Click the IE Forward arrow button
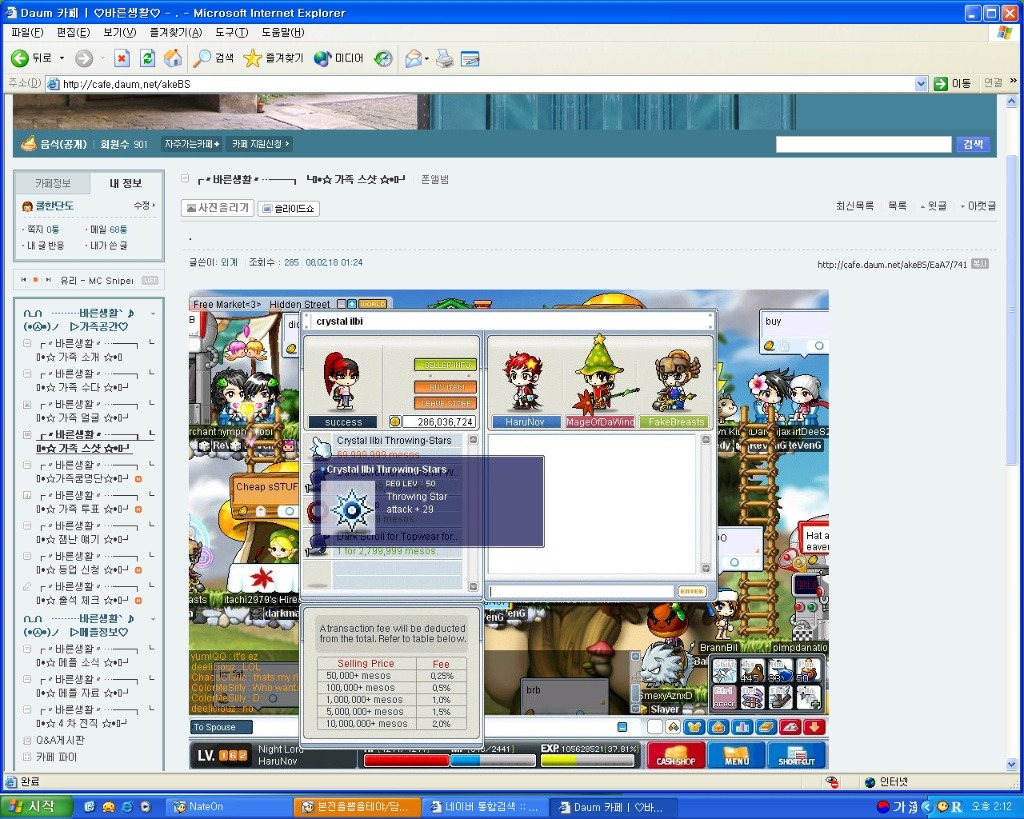Image resolution: width=1024 pixels, height=819 pixels. [84, 58]
